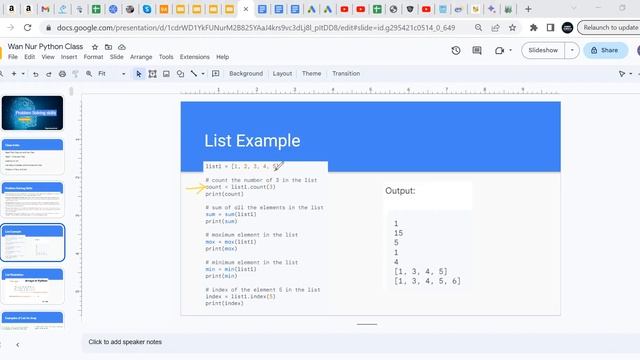This screenshot has height=360, width=640.
Task: Click the Chrome share page icon
Action: pyautogui.click(x=496, y=28)
